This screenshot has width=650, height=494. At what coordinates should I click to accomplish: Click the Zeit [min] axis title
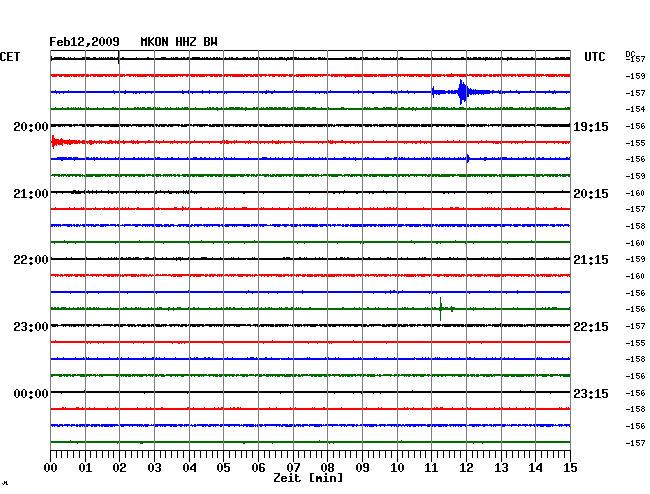click(308, 478)
